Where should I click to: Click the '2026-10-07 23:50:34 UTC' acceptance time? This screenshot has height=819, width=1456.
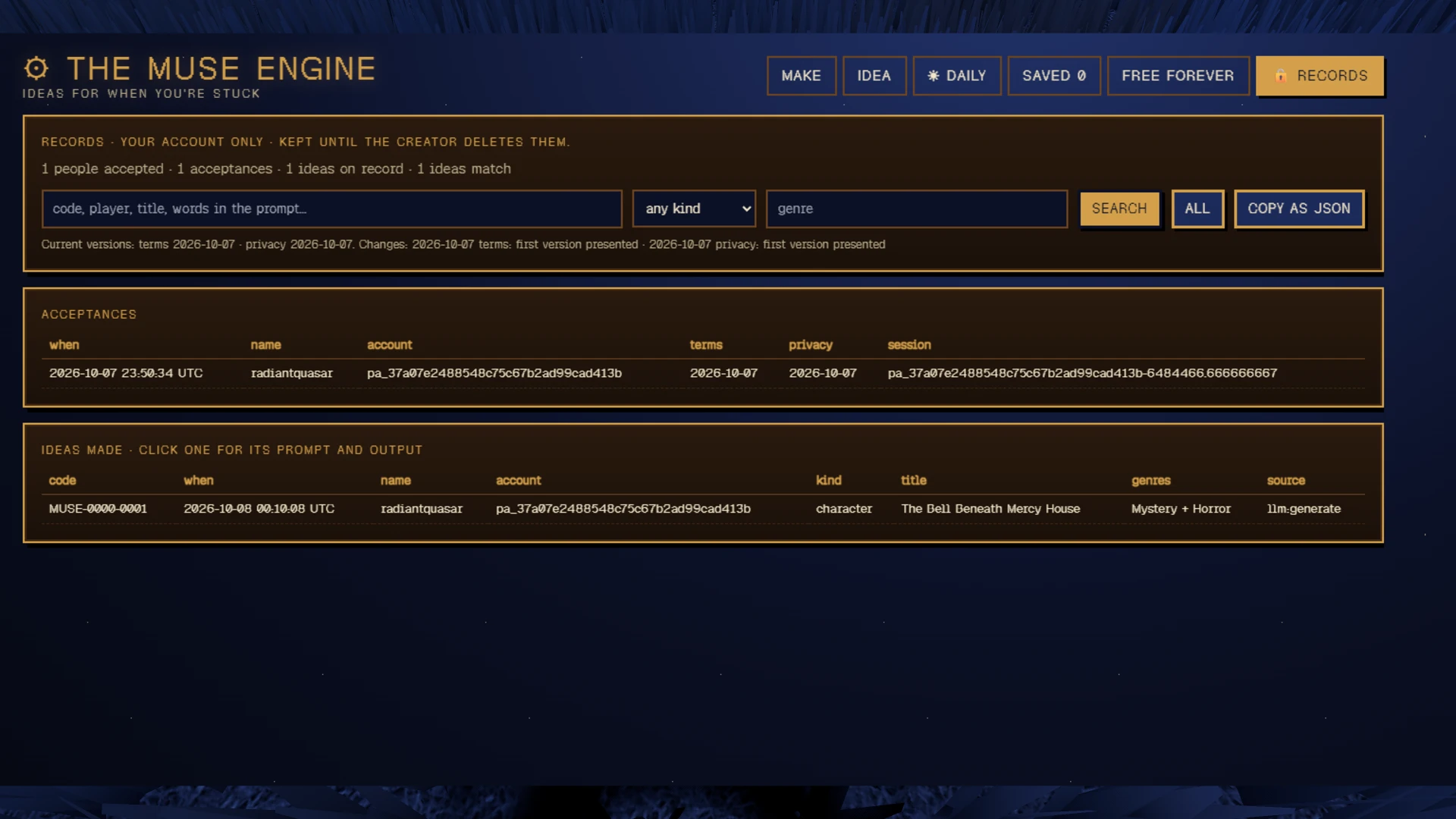[x=126, y=373]
